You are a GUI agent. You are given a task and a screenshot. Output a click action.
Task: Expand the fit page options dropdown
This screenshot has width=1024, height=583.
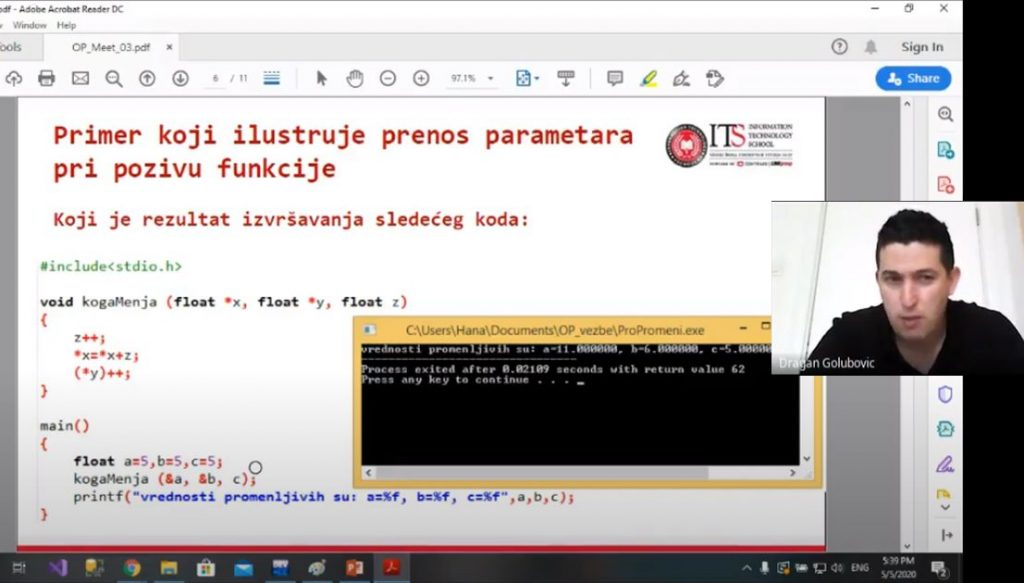point(527,78)
